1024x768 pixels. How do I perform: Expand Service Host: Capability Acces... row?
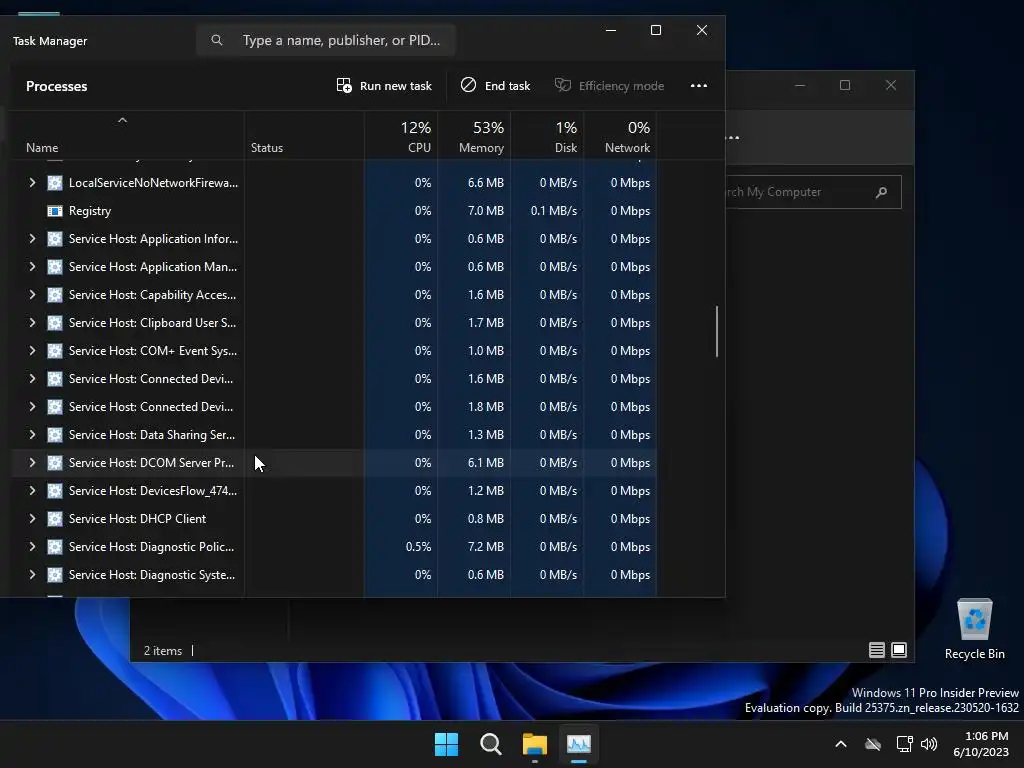point(32,295)
